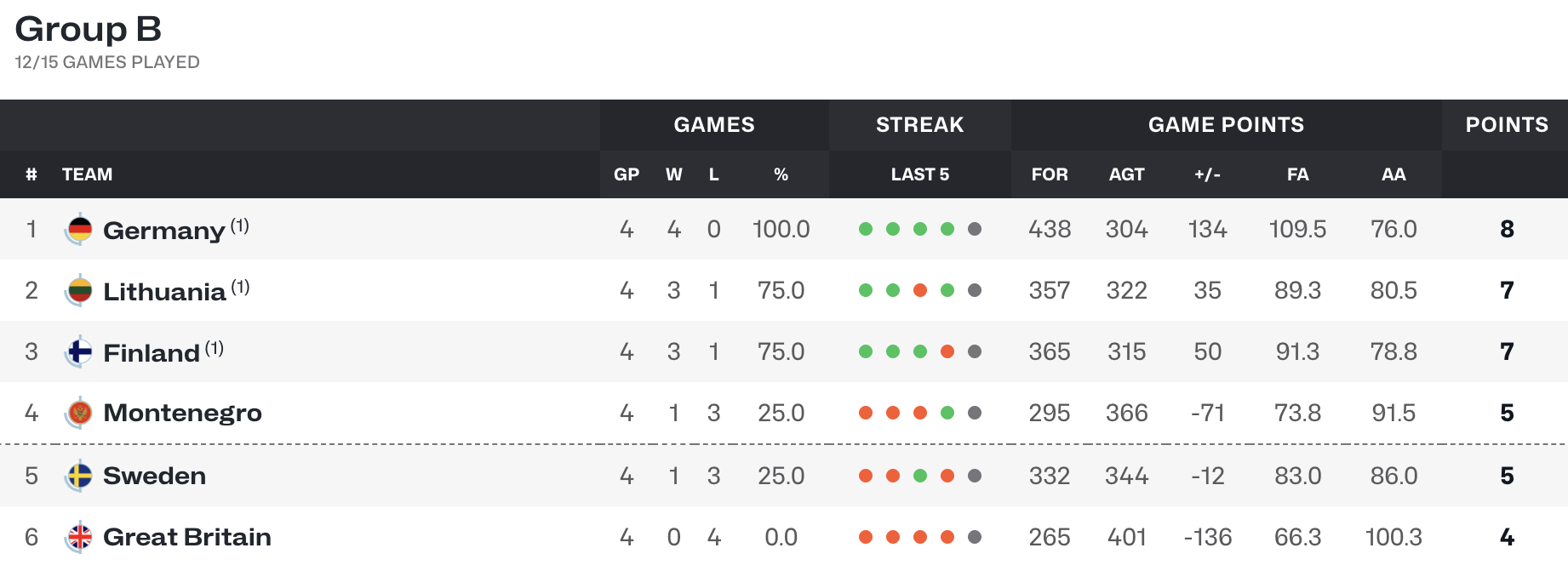
Task: Click the LAST 5 column header
Action: tap(920, 174)
